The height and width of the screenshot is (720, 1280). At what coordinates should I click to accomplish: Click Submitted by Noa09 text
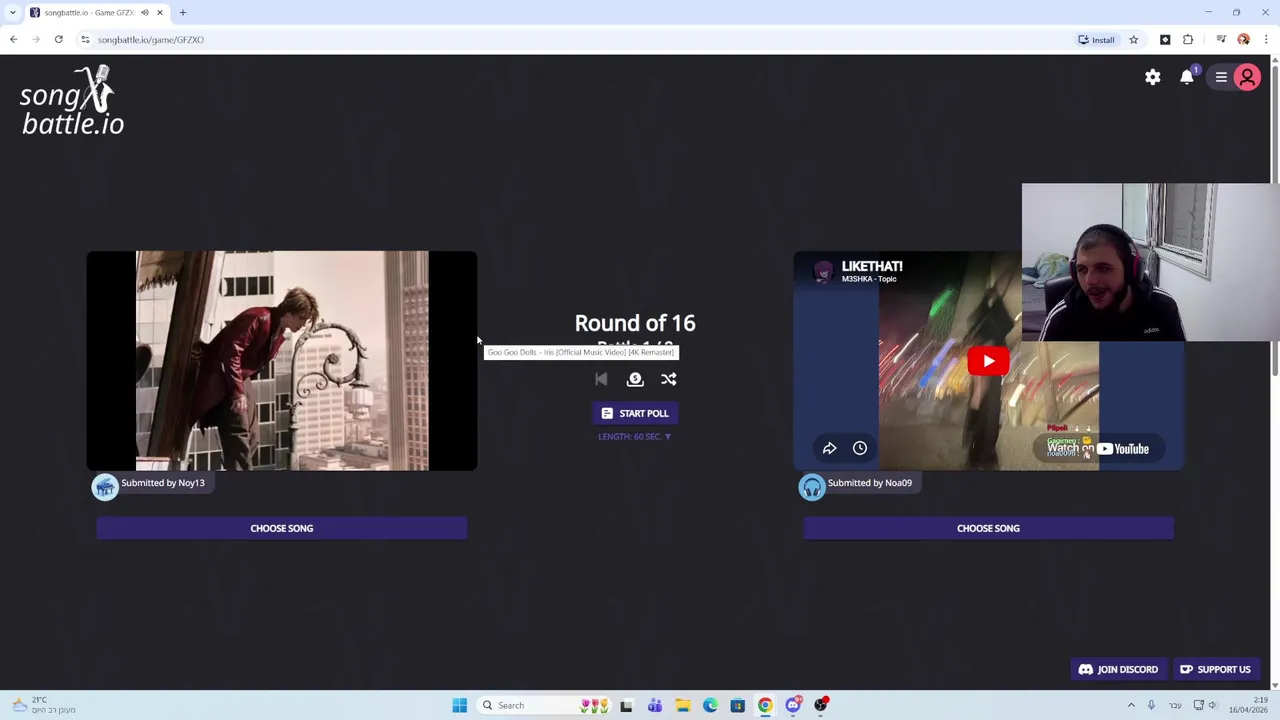click(870, 483)
